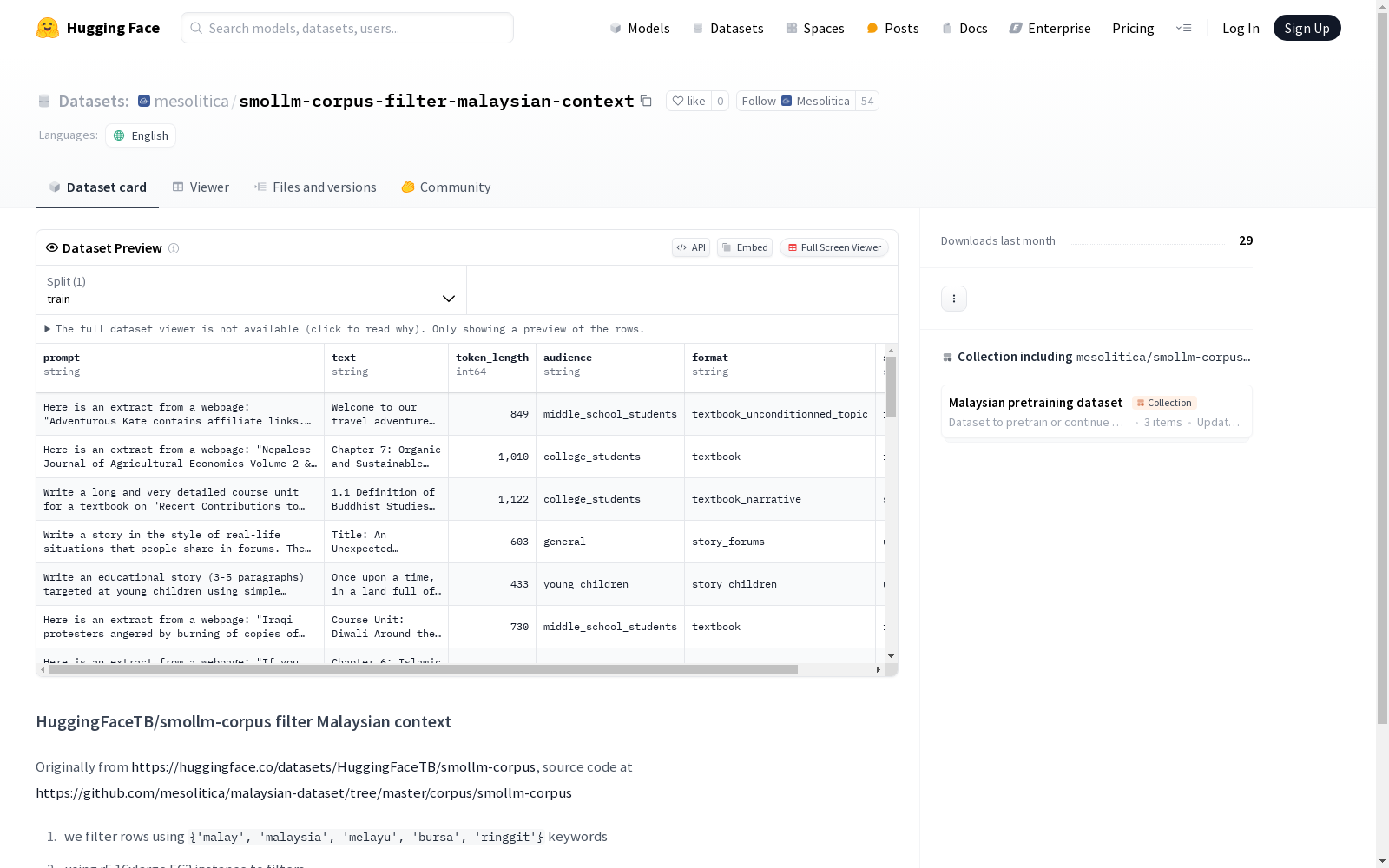Click the Embed button
Screen dimensions: 1389x868
pyautogui.click(x=745, y=247)
